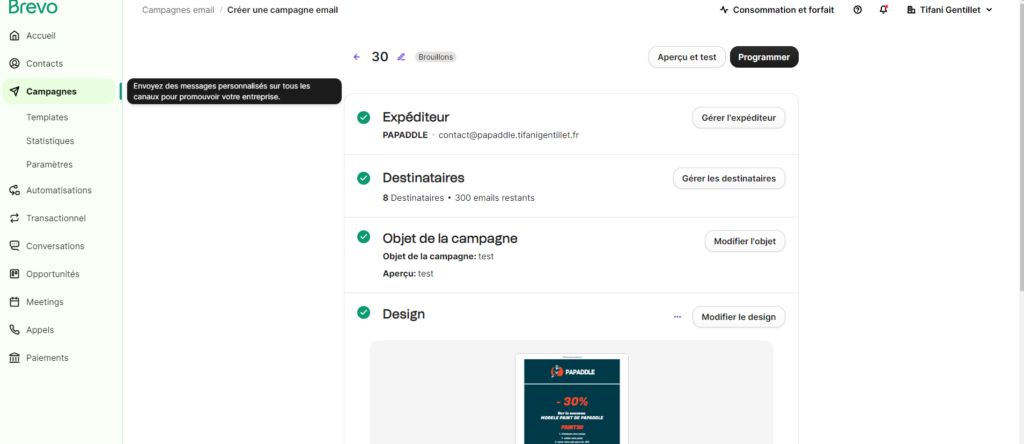
Task: Go to Templates in the sidebar
Action: tap(47, 117)
